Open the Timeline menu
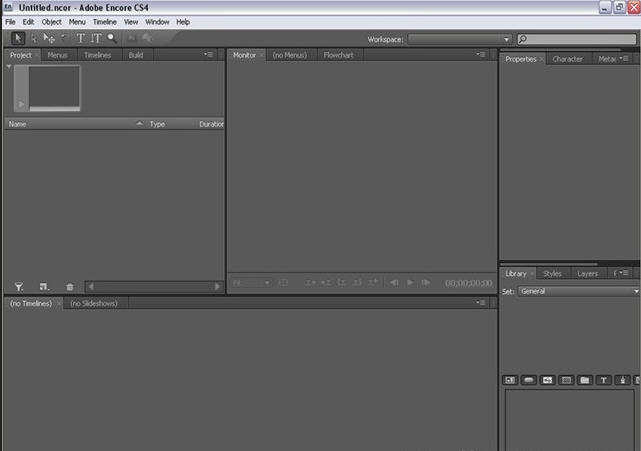 coord(105,22)
